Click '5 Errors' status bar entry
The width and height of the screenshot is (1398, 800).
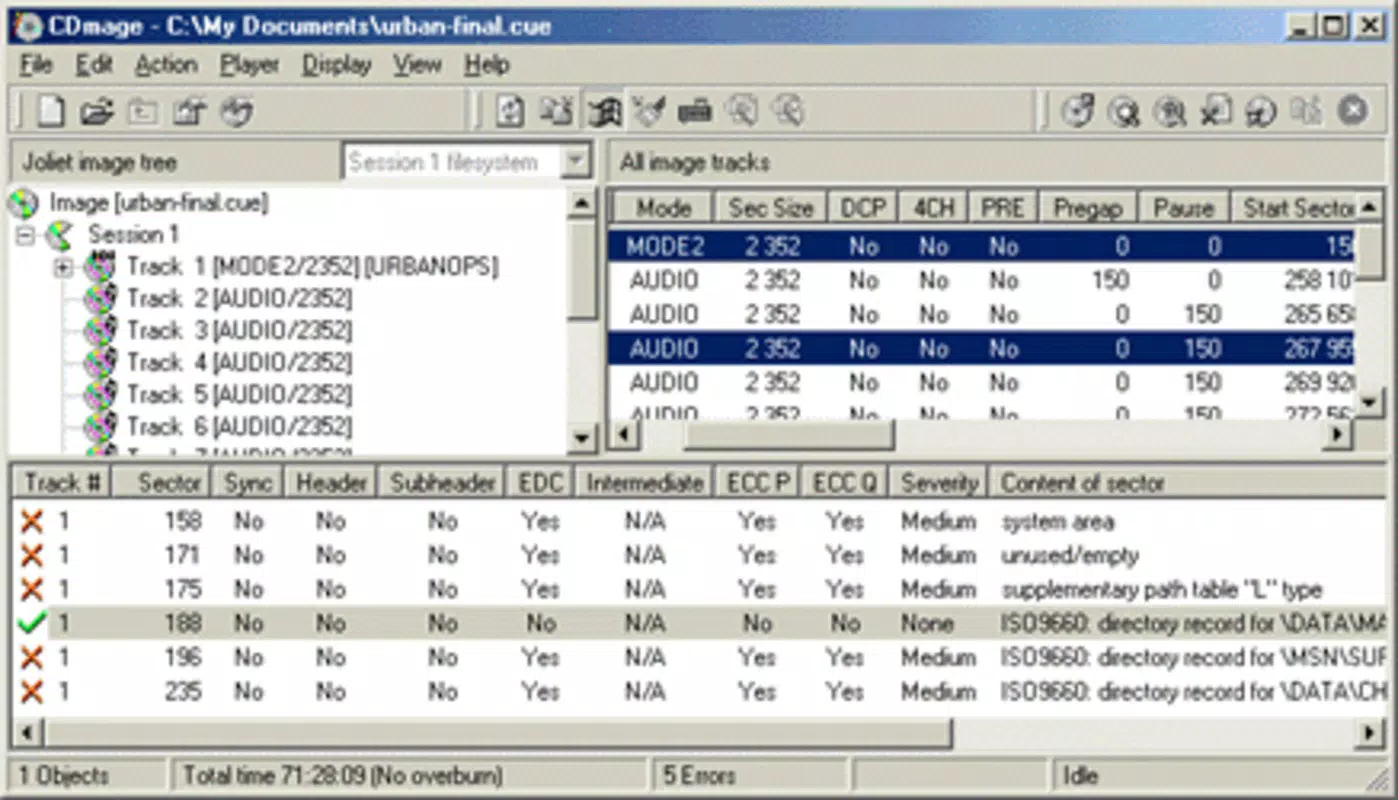pyautogui.click(x=699, y=775)
